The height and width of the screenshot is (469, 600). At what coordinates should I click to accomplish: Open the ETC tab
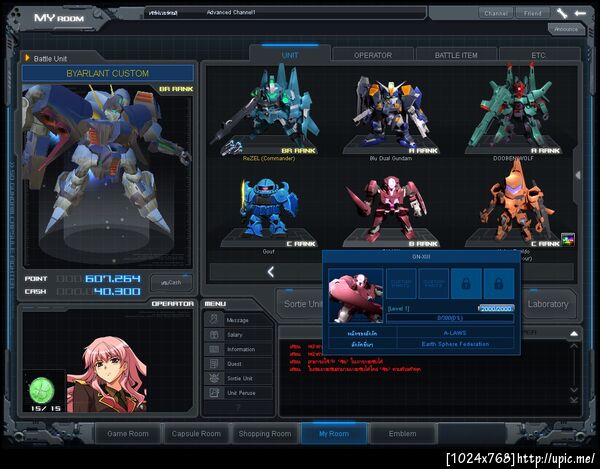(x=538, y=55)
